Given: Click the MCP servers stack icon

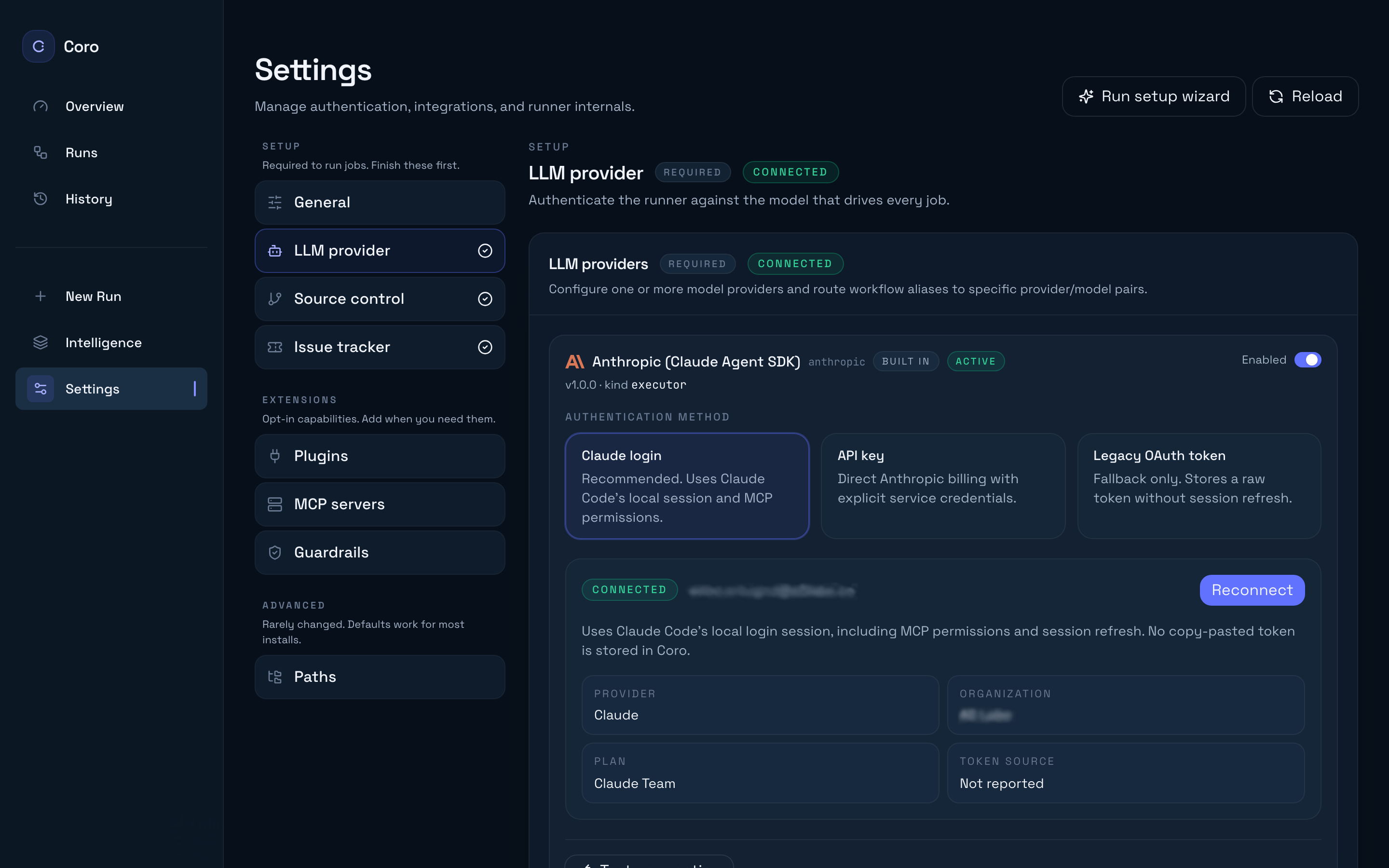Looking at the screenshot, I should (x=275, y=504).
